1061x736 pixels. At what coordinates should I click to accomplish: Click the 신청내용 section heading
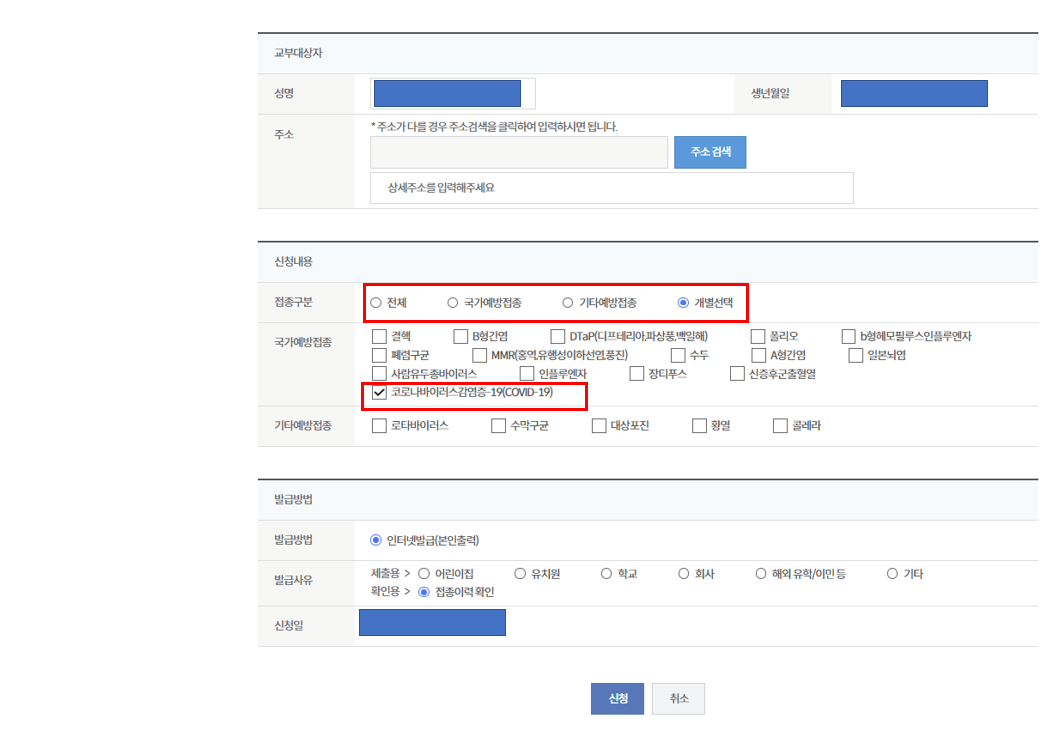tap(294, 262)
